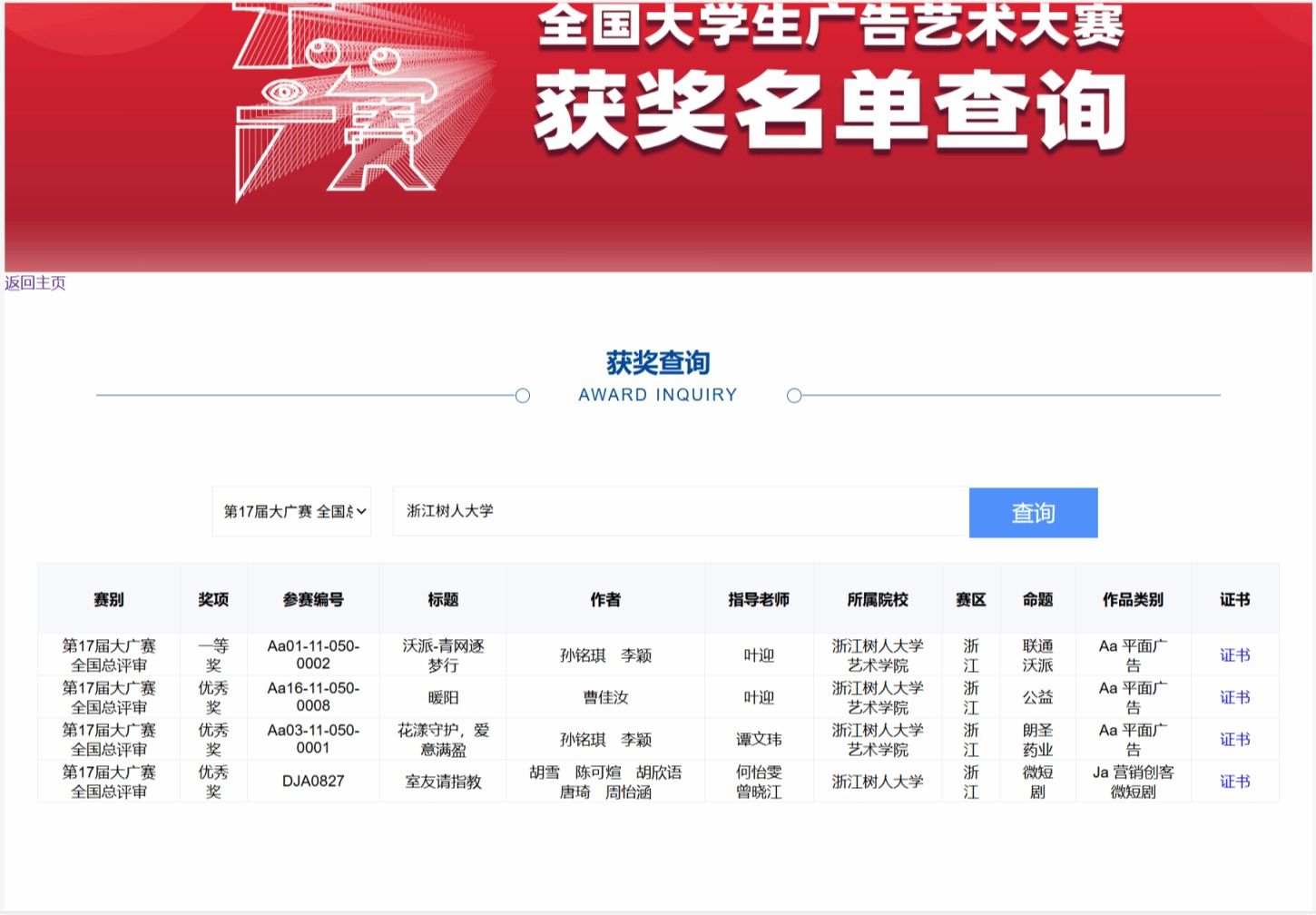Screen dimensions: 1316x915
Task: Open the 证书 link for 暖阳 entry
Action: click(x=1234, y=697)
